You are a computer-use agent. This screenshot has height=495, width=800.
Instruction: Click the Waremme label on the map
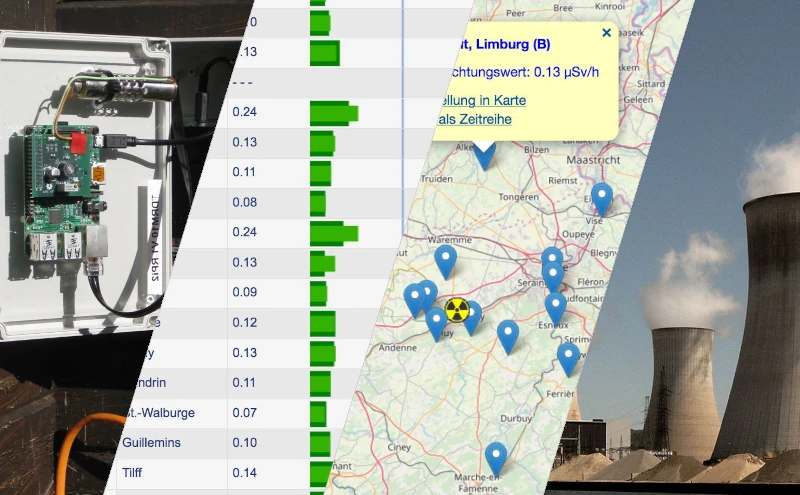pyautogui.click(x=449, y=239)
